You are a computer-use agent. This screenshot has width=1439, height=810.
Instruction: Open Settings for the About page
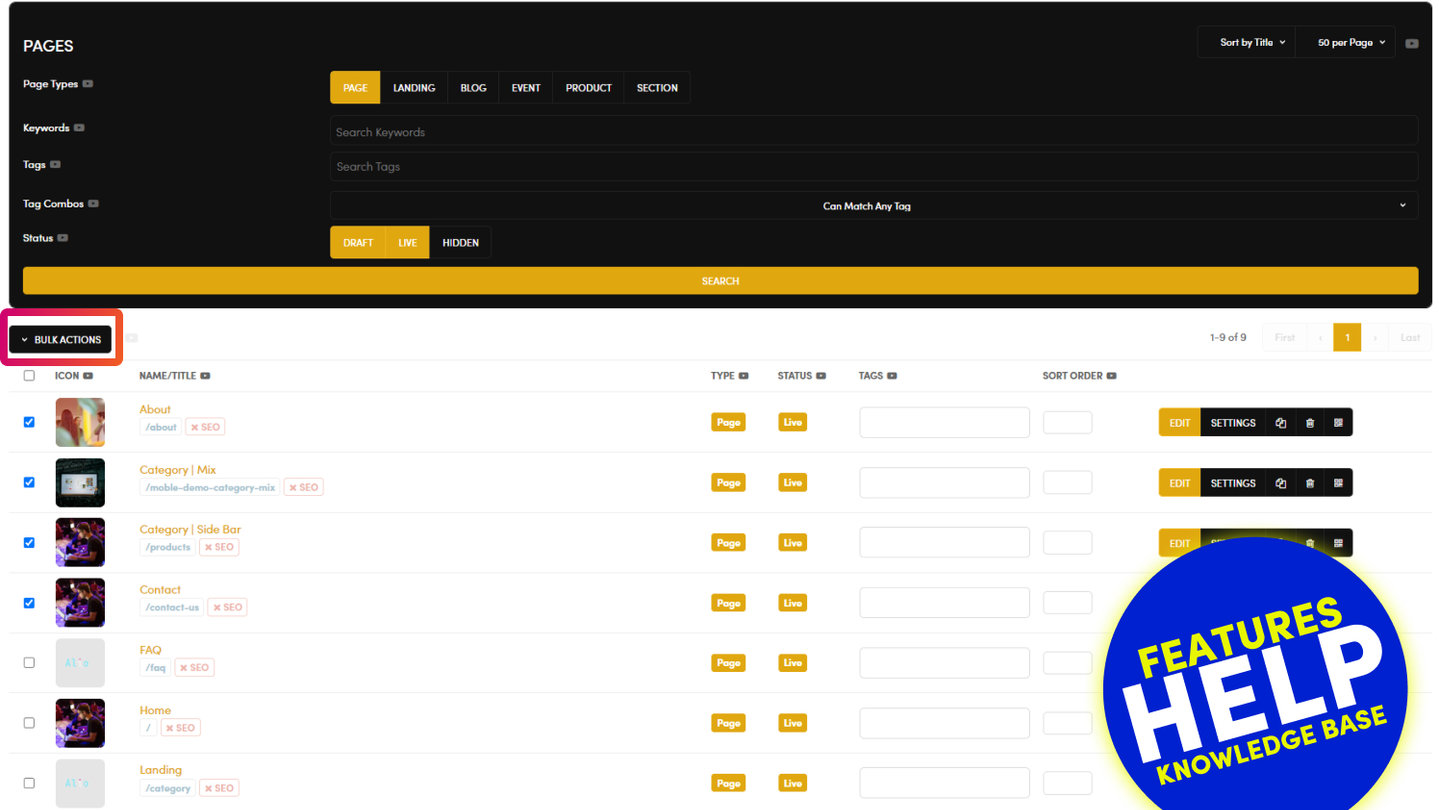pyautogui.click(x=1232, y=423)
